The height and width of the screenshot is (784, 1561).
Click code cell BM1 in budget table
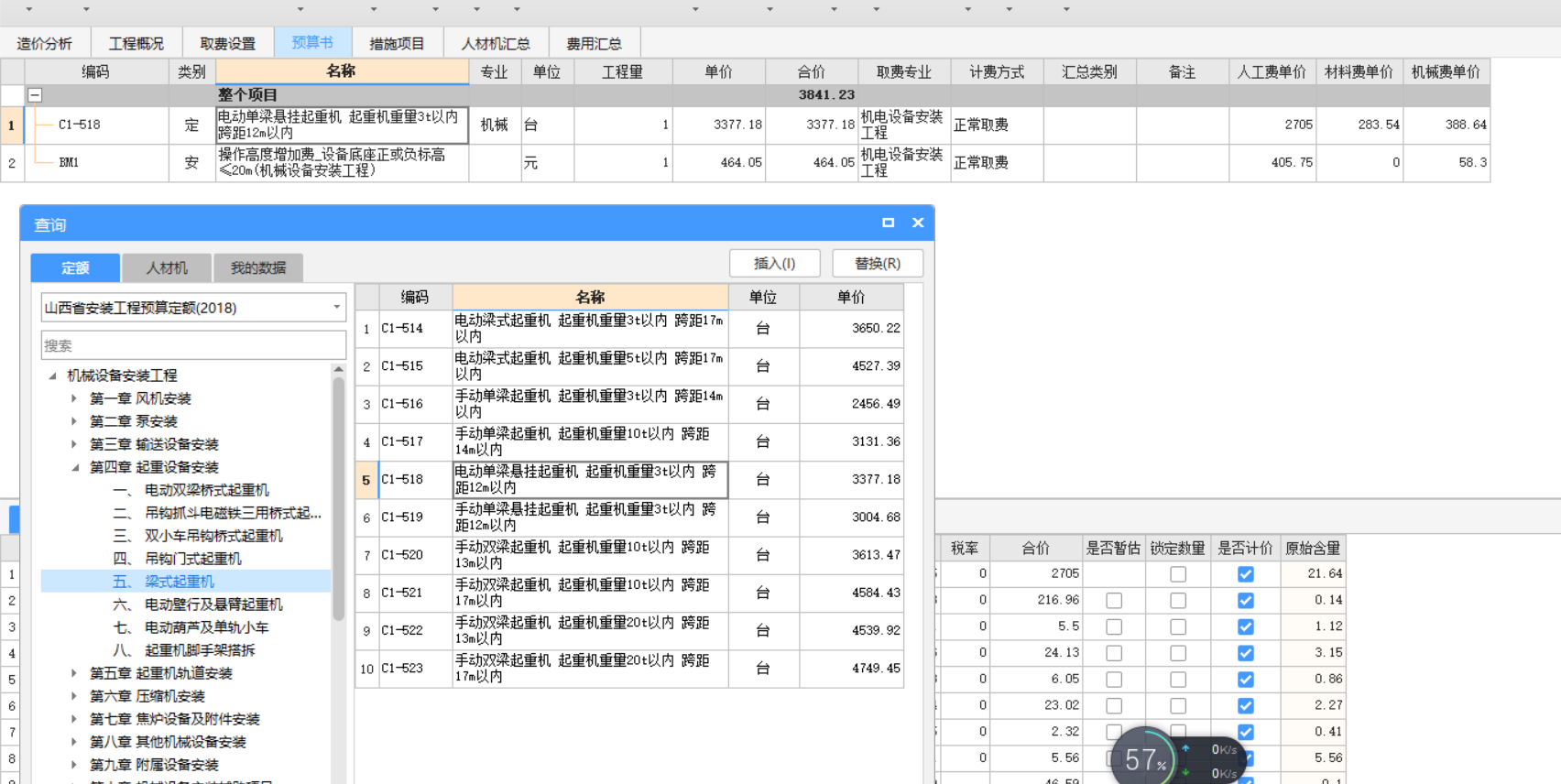(96, 162)
